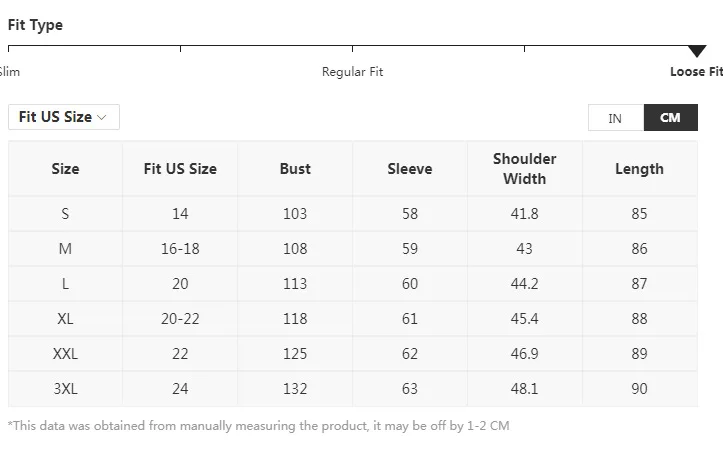This screenshot has width=723, height=461.
Task: Select the 3XL size row
Action: click(x=65, y=389)
